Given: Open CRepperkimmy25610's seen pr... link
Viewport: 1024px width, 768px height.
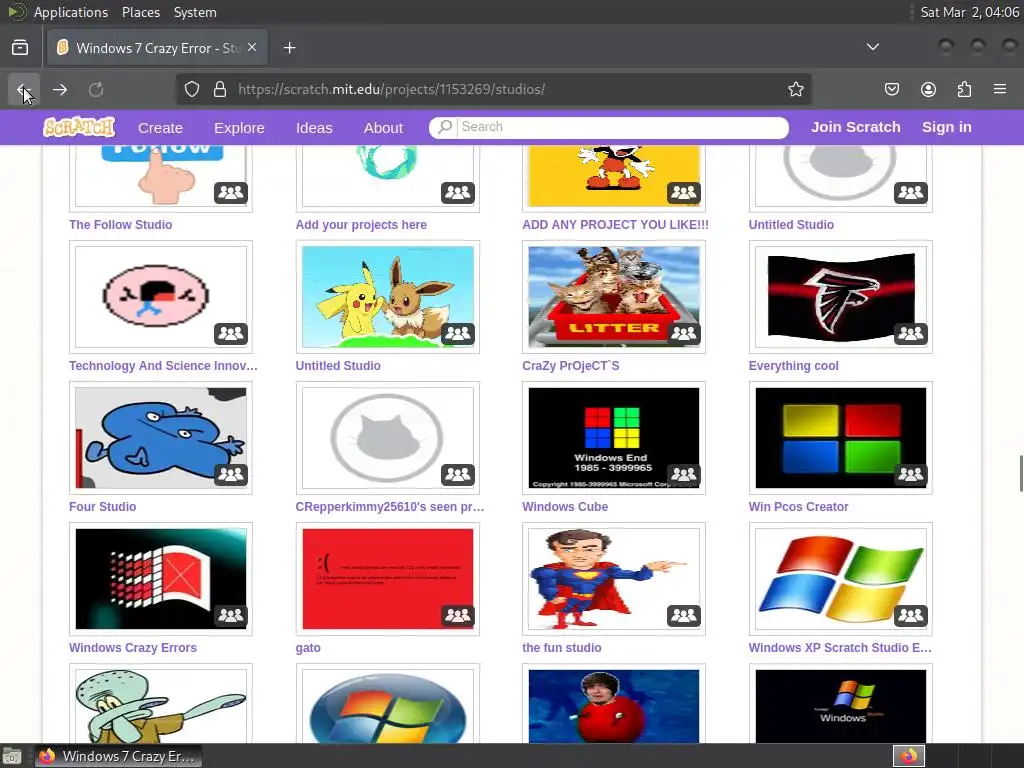Looking at the screenshot, I should click(390, 507).
